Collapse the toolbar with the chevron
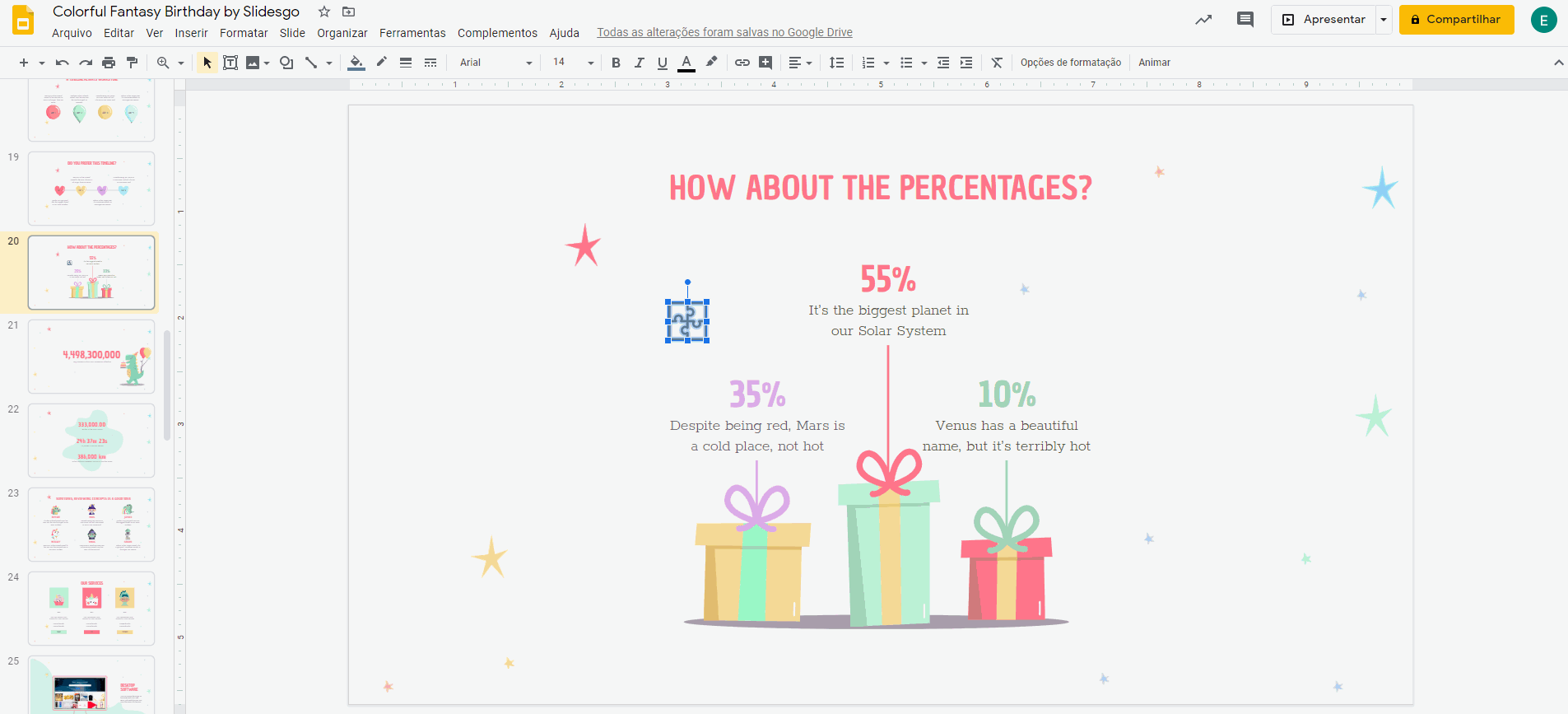Viewport: 1568px width, 714px height. [1558, 63]
